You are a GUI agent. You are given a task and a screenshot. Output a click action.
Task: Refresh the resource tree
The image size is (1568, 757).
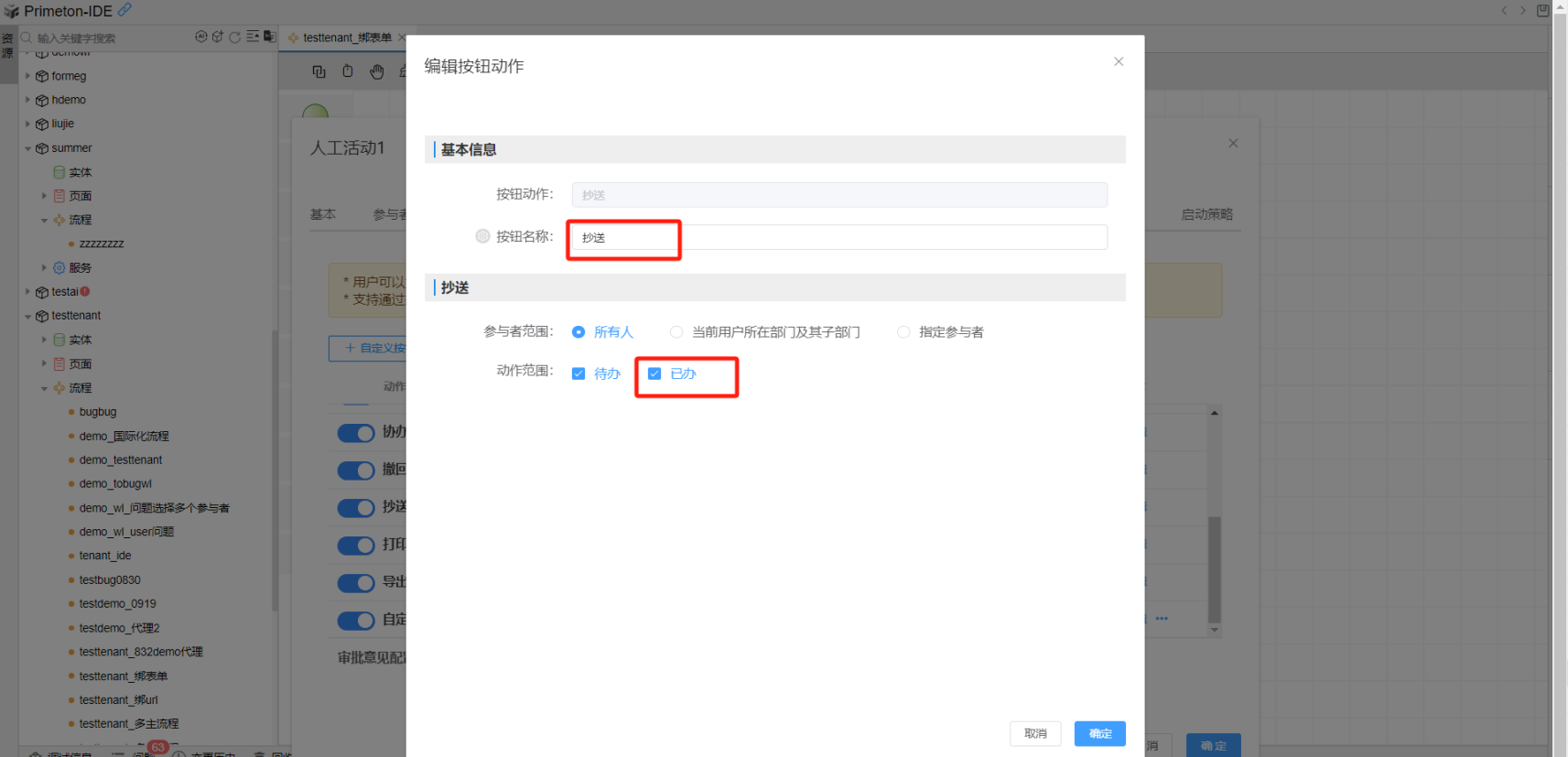tap(234, 37)
